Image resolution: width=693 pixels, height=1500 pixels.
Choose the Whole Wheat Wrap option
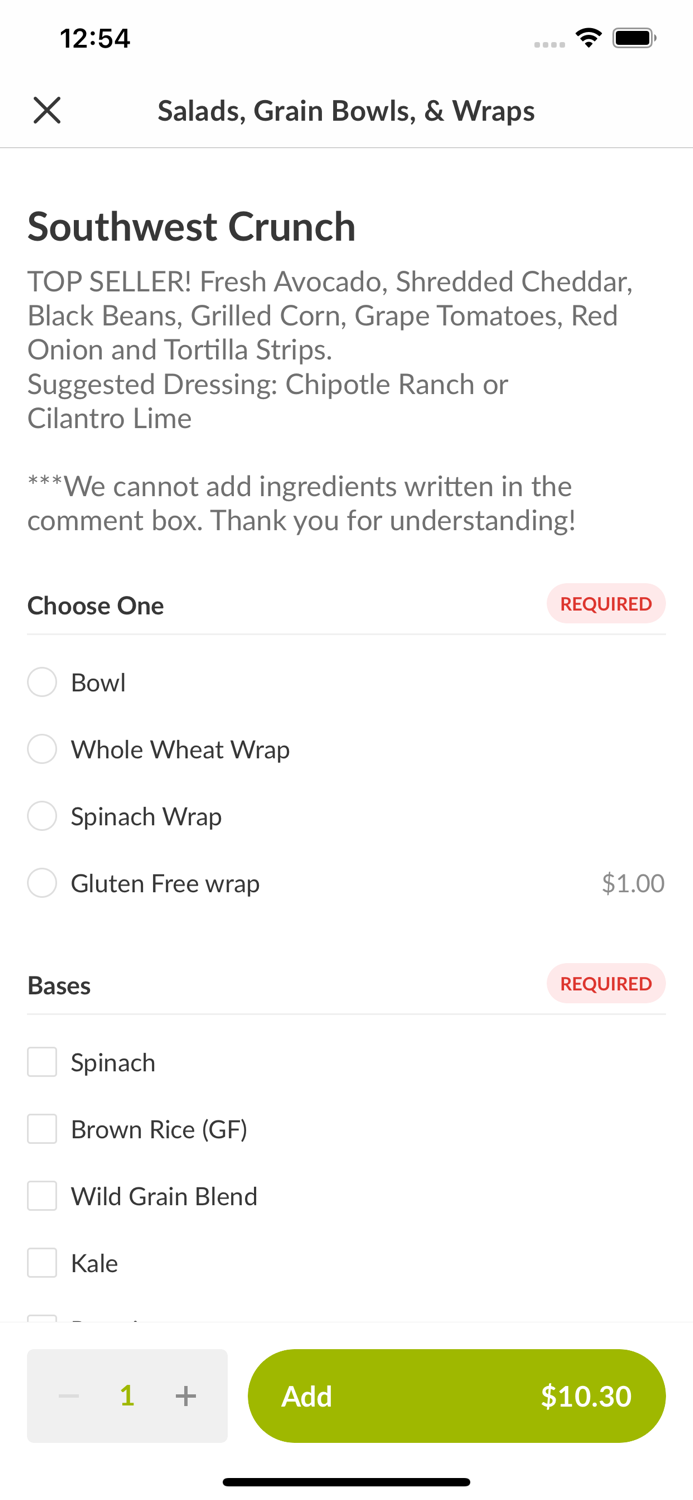[42, 750]
